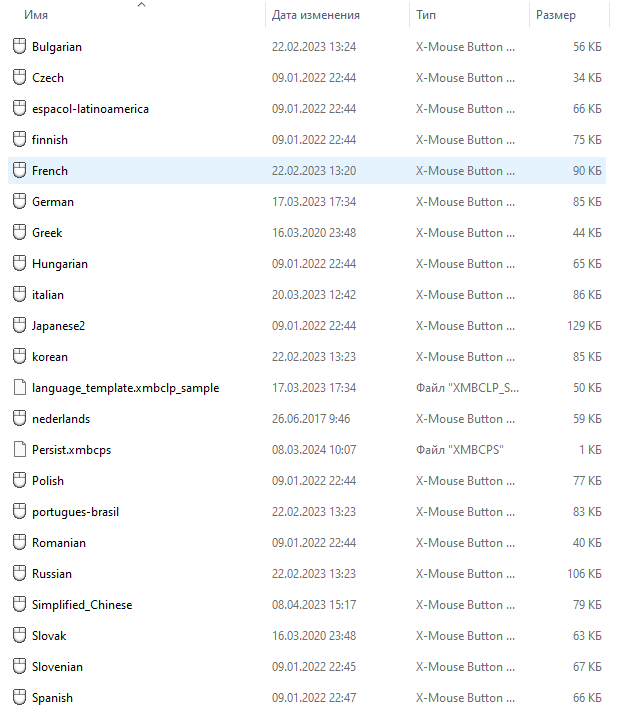Click the 20.03.2023 12:42 date of italian
This screenshot has width=630, height=728.
[x=314, y=295]
